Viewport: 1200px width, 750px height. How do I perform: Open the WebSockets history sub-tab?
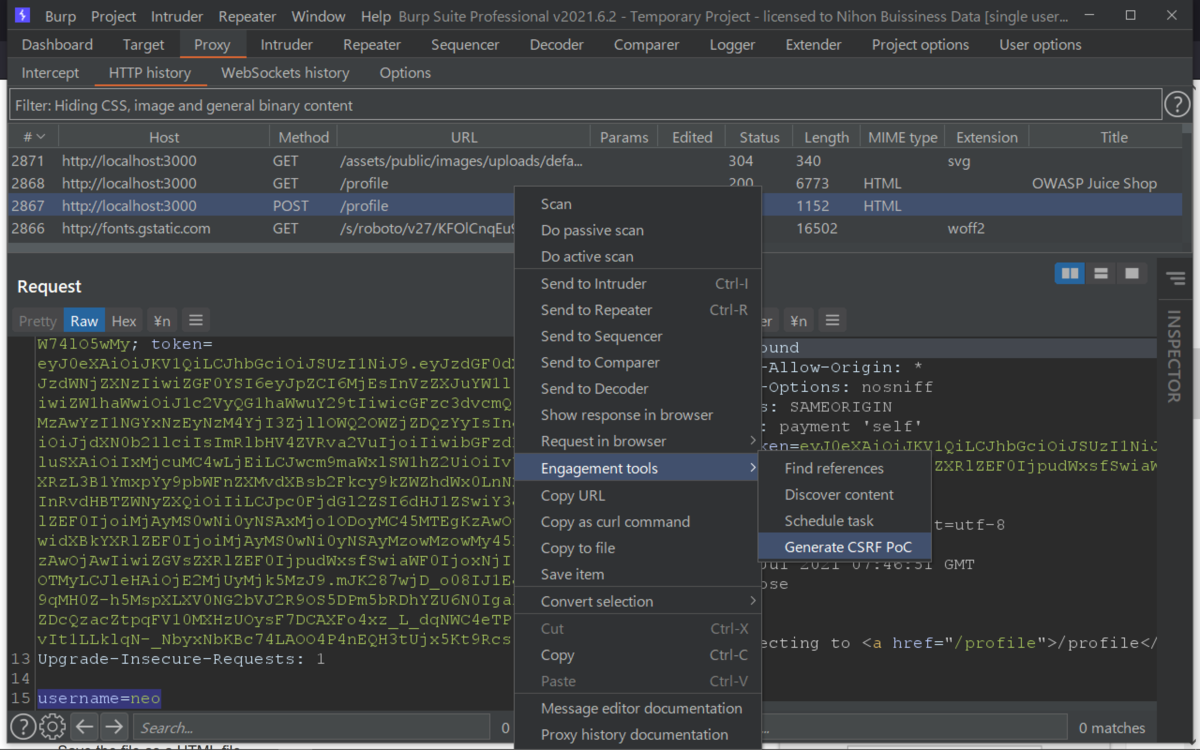coord(285,73)
